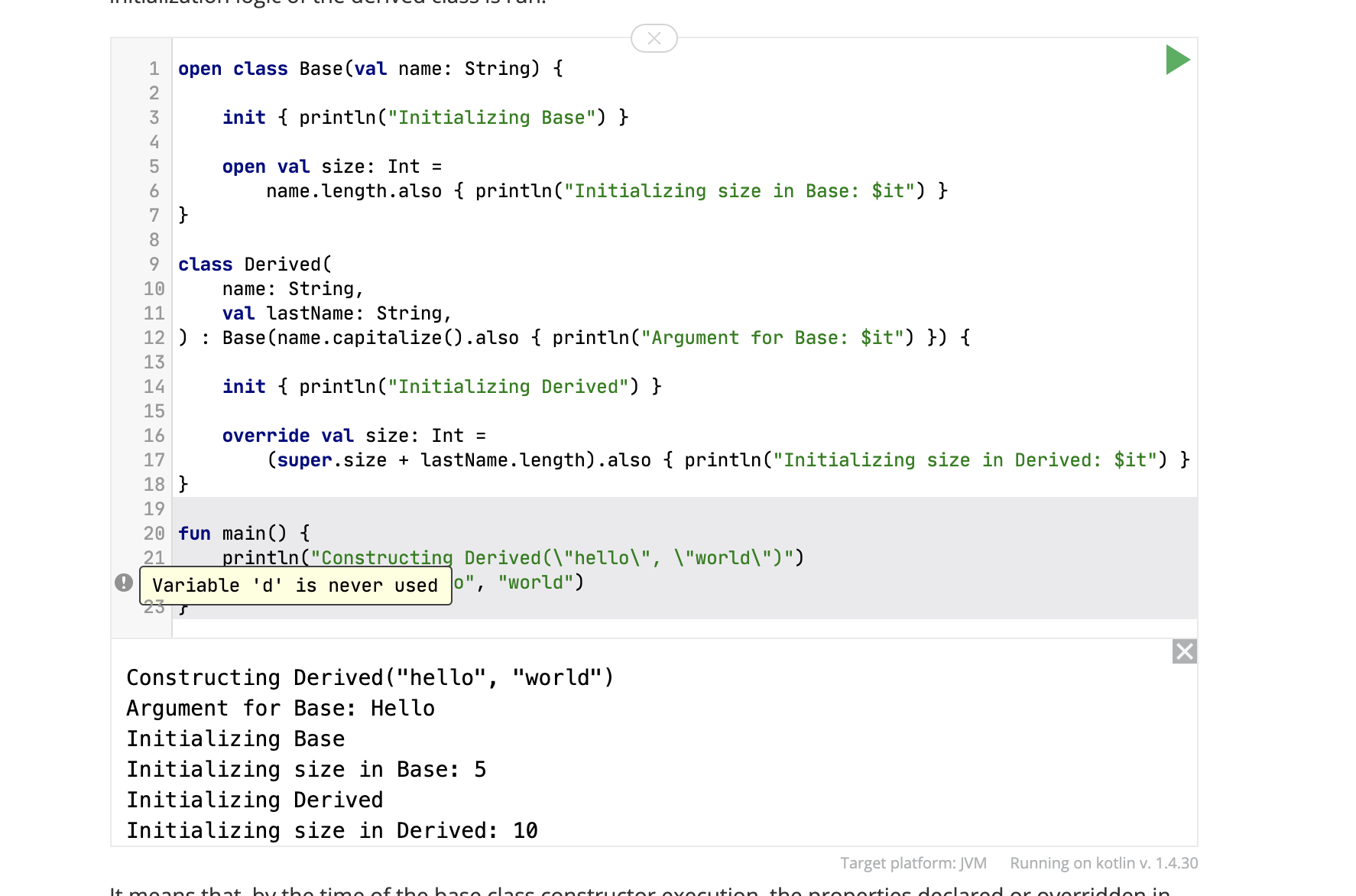The width and height of the screenshot is (1356, 896).
Task: Click the 'Initializing Base' output line
Action: tap(235, 738)
